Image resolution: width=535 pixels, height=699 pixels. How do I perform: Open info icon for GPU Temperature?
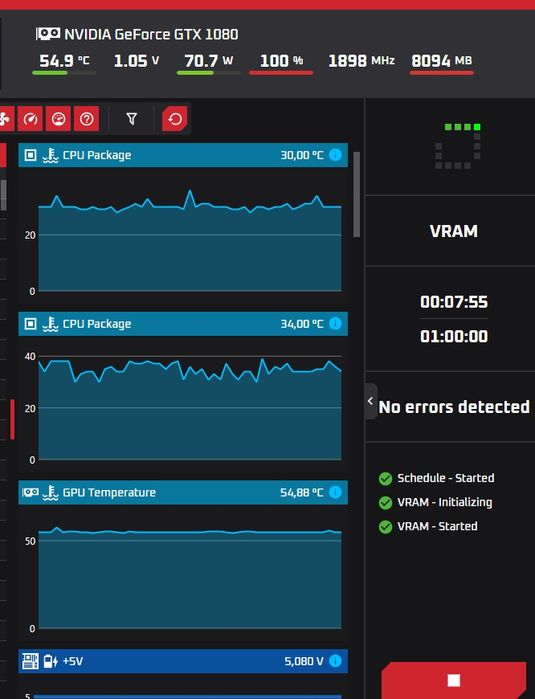tap(335, 492)
